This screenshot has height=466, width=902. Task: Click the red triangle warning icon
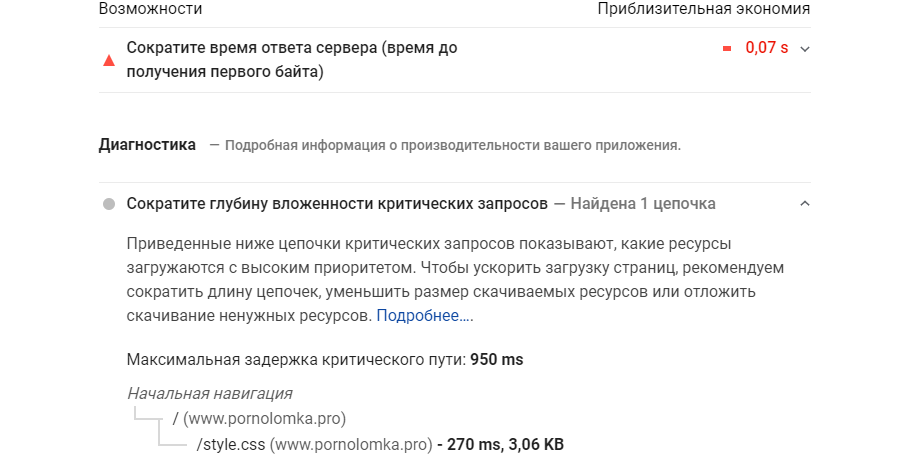pos(109,60)
